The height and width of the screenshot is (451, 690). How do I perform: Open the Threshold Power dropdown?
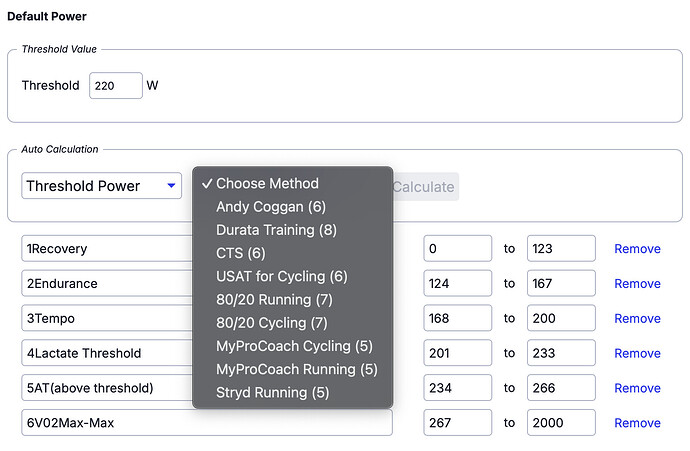click(x=102, y=186)
